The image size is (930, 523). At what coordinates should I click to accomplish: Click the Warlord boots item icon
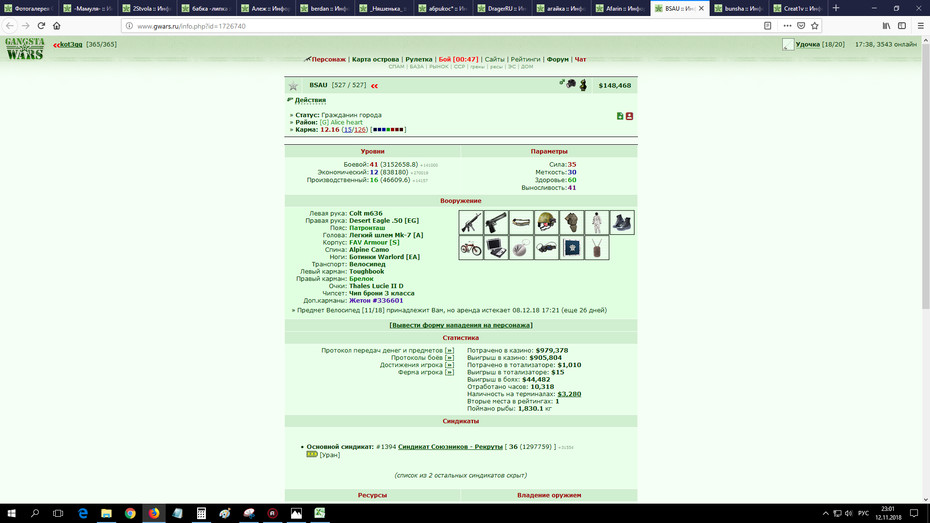coord(622,222)
